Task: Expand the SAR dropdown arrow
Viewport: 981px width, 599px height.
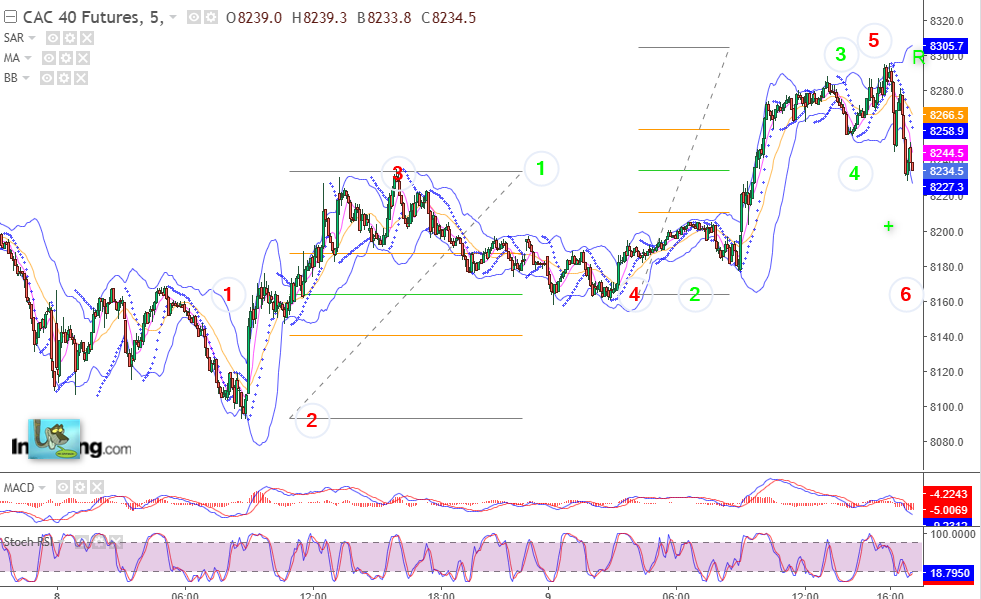Action: [32, 38]
